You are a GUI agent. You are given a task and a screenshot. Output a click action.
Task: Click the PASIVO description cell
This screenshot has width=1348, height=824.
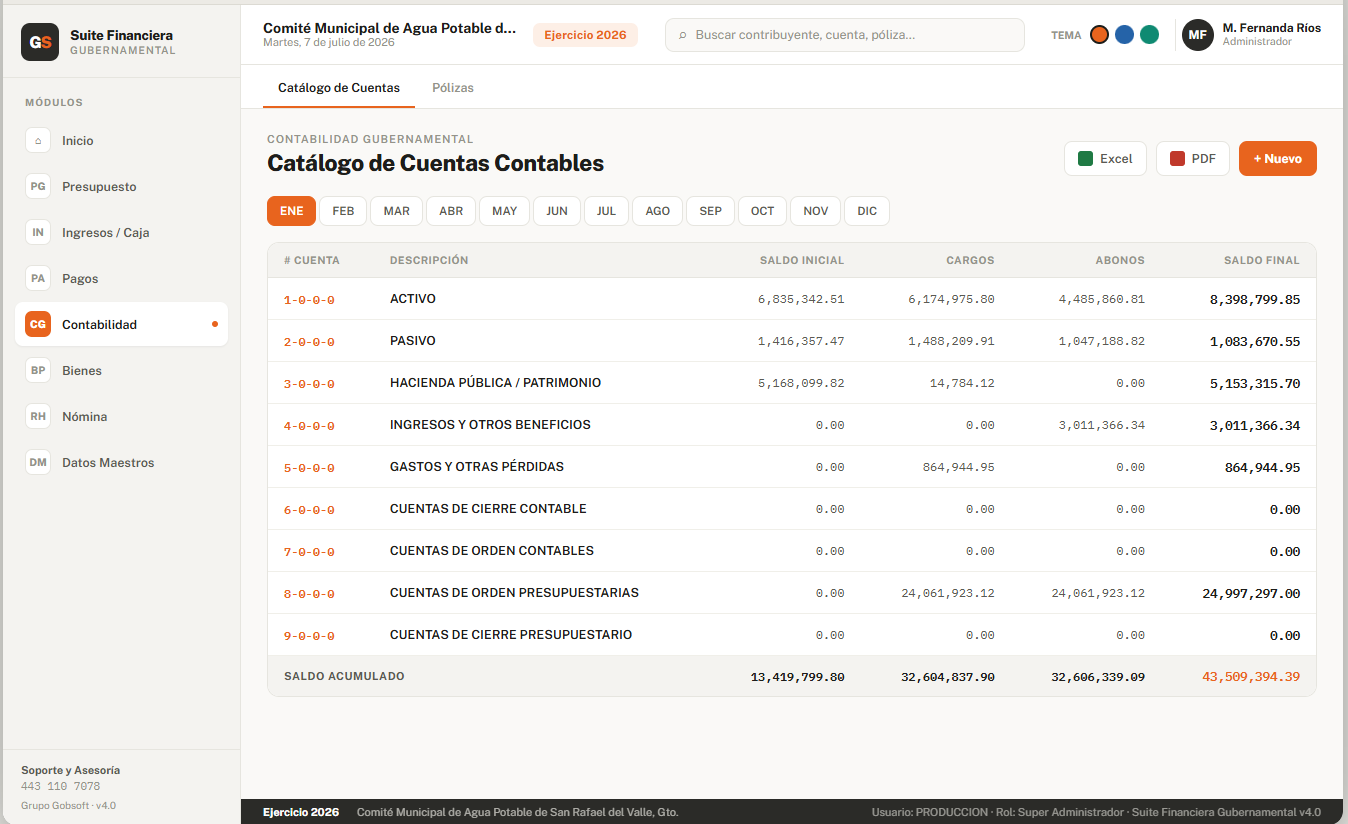(x=413, y=341)
